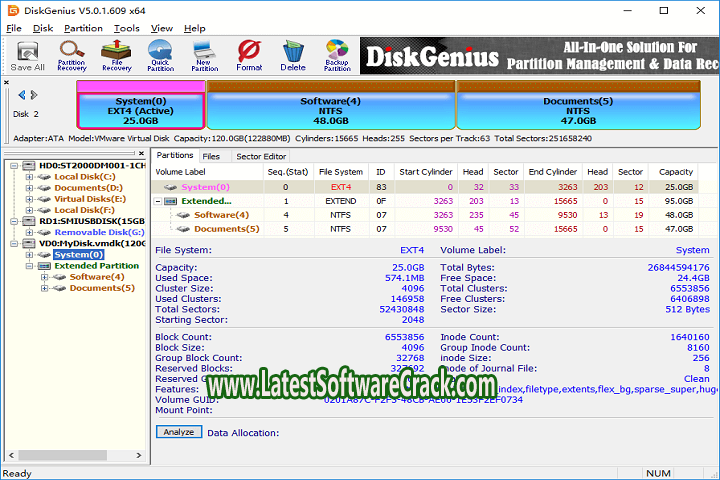Select the Software(4) block in disk map
The image size is (720, 480).
[330, 108]
